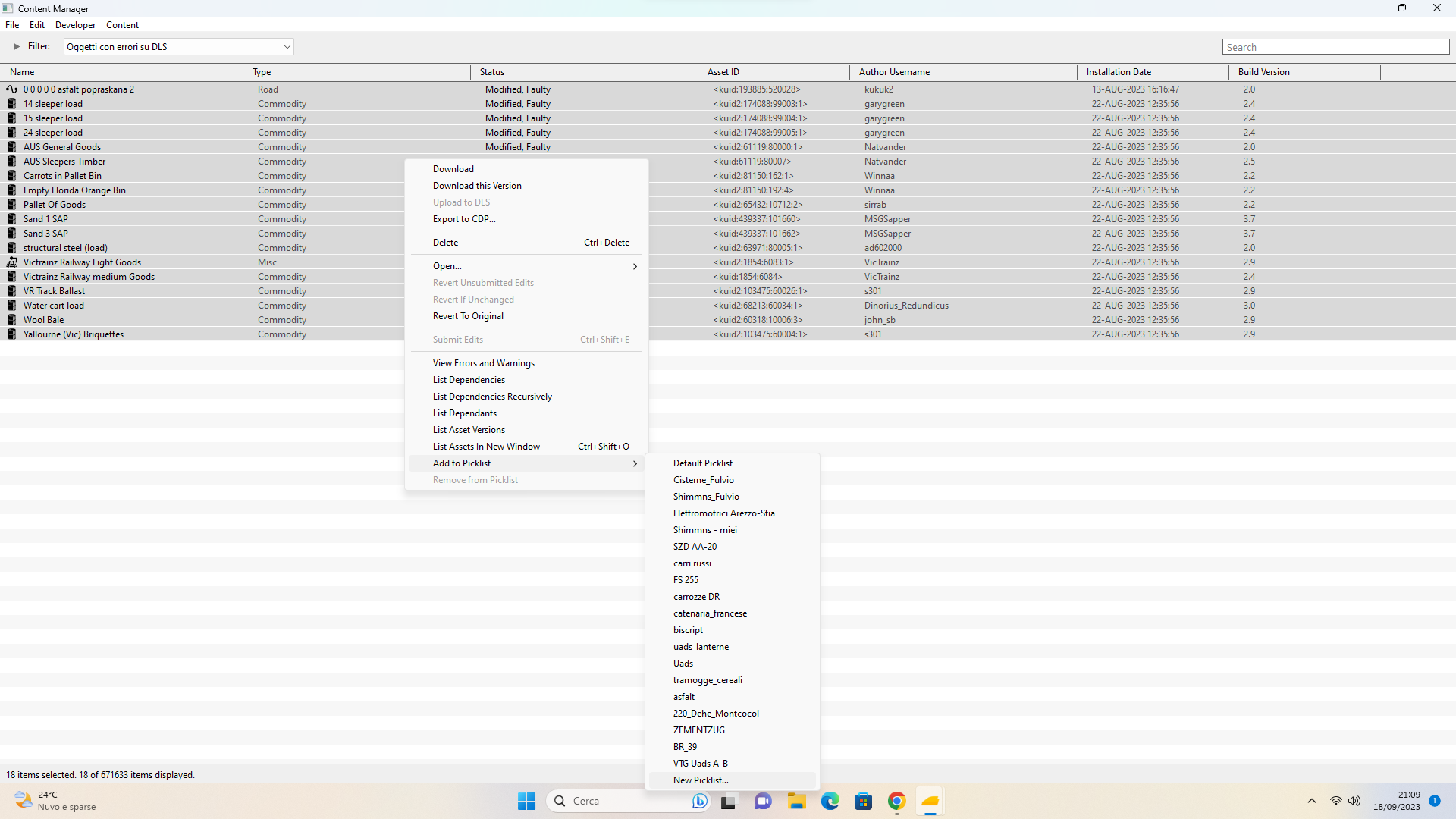The image size is (1456, 819).
Task: Click the icon beside Sand 1 SAP
Action: pyautogui.click(x=11, y=219)
